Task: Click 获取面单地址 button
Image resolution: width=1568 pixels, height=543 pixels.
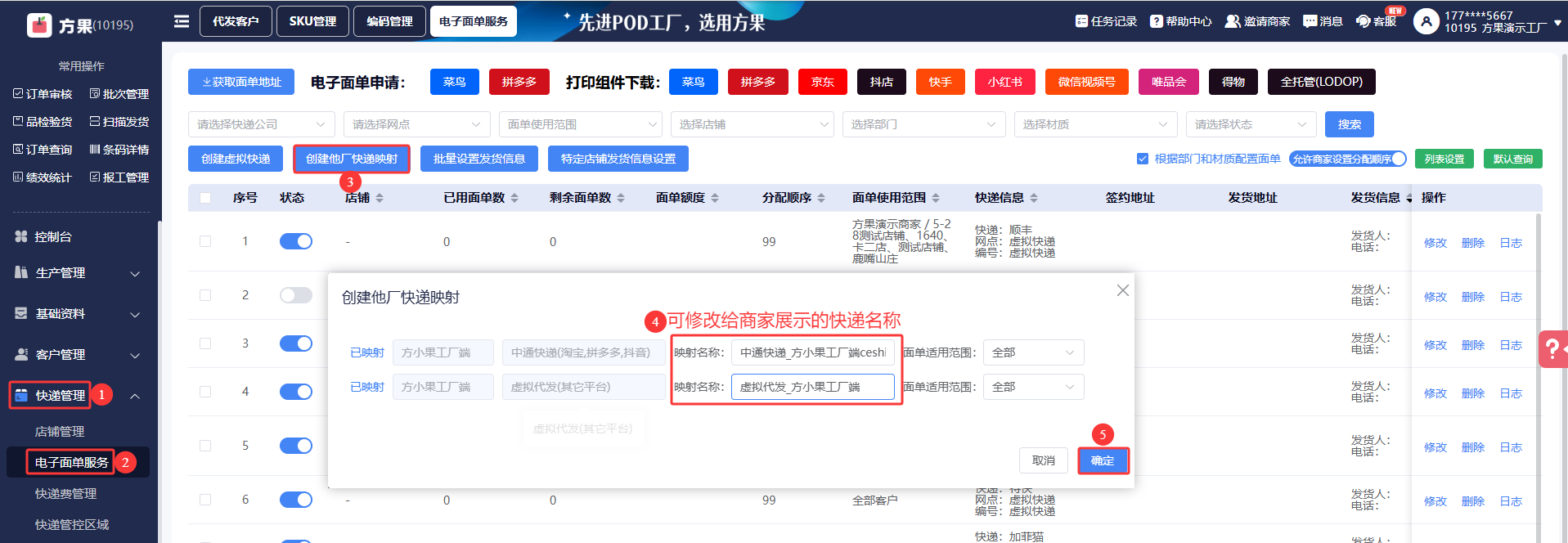Action: coord(241,82)
